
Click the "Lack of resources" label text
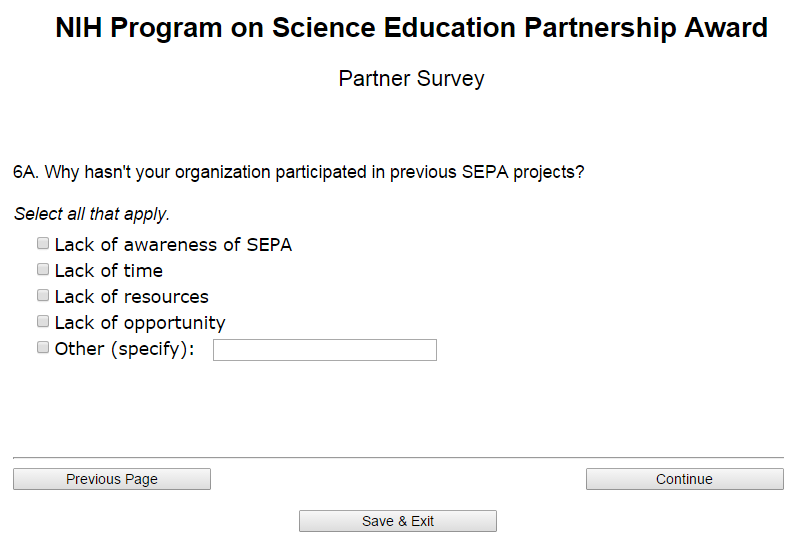(131, 297)
